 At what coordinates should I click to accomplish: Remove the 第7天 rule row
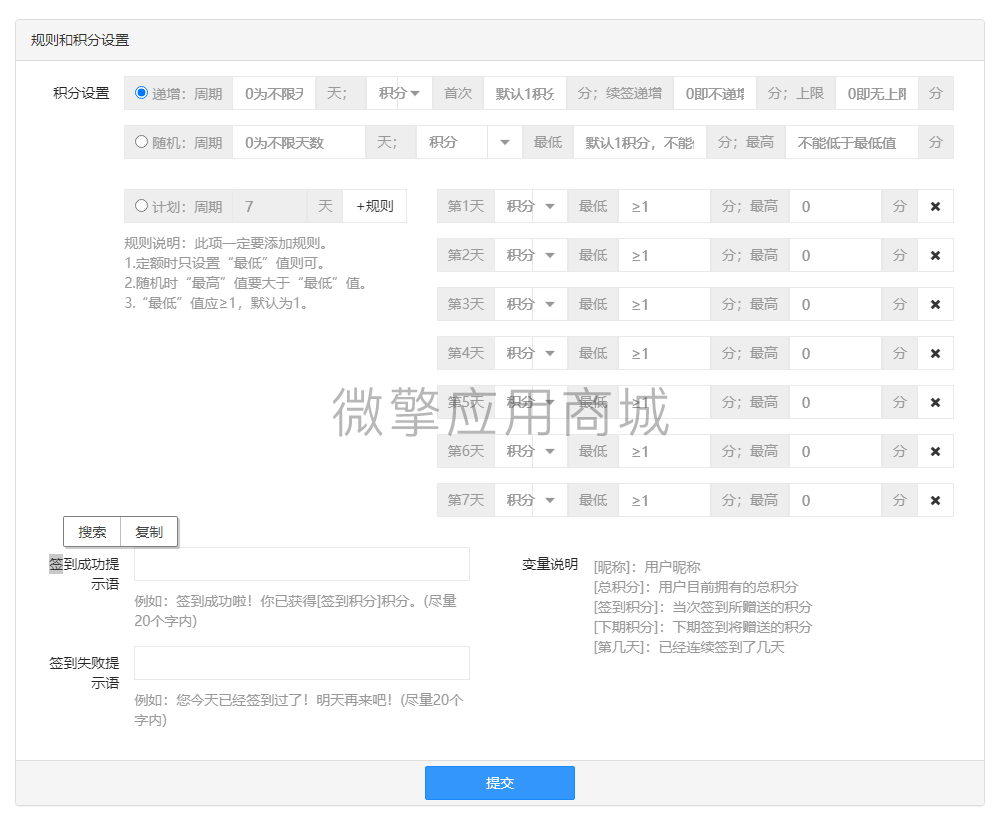(935, 501)
